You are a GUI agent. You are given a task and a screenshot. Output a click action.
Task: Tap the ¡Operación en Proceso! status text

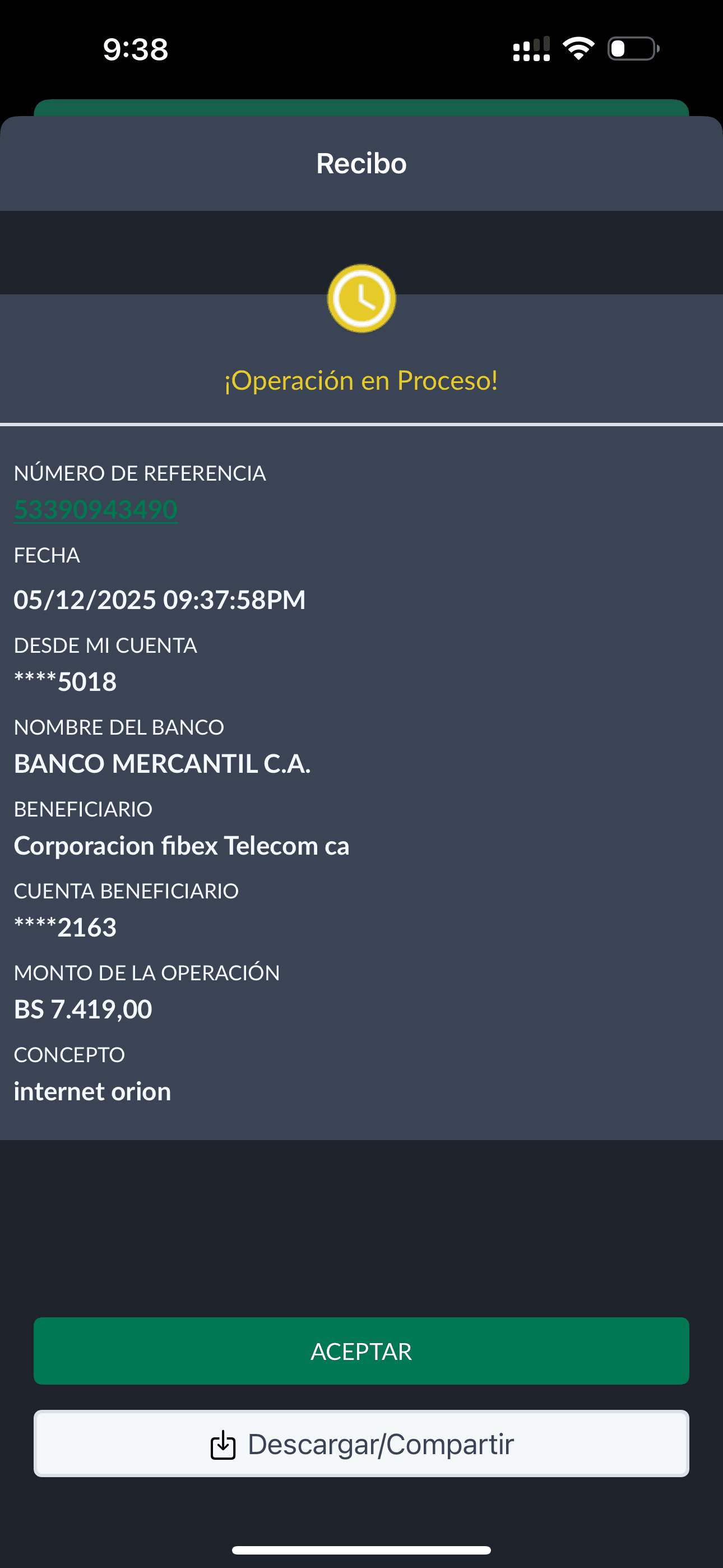click(361, 380)
